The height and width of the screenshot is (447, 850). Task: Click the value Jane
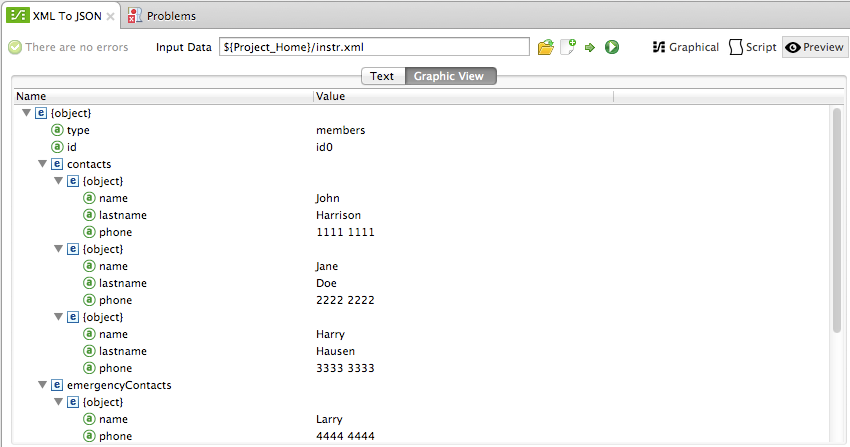(327, 266)
